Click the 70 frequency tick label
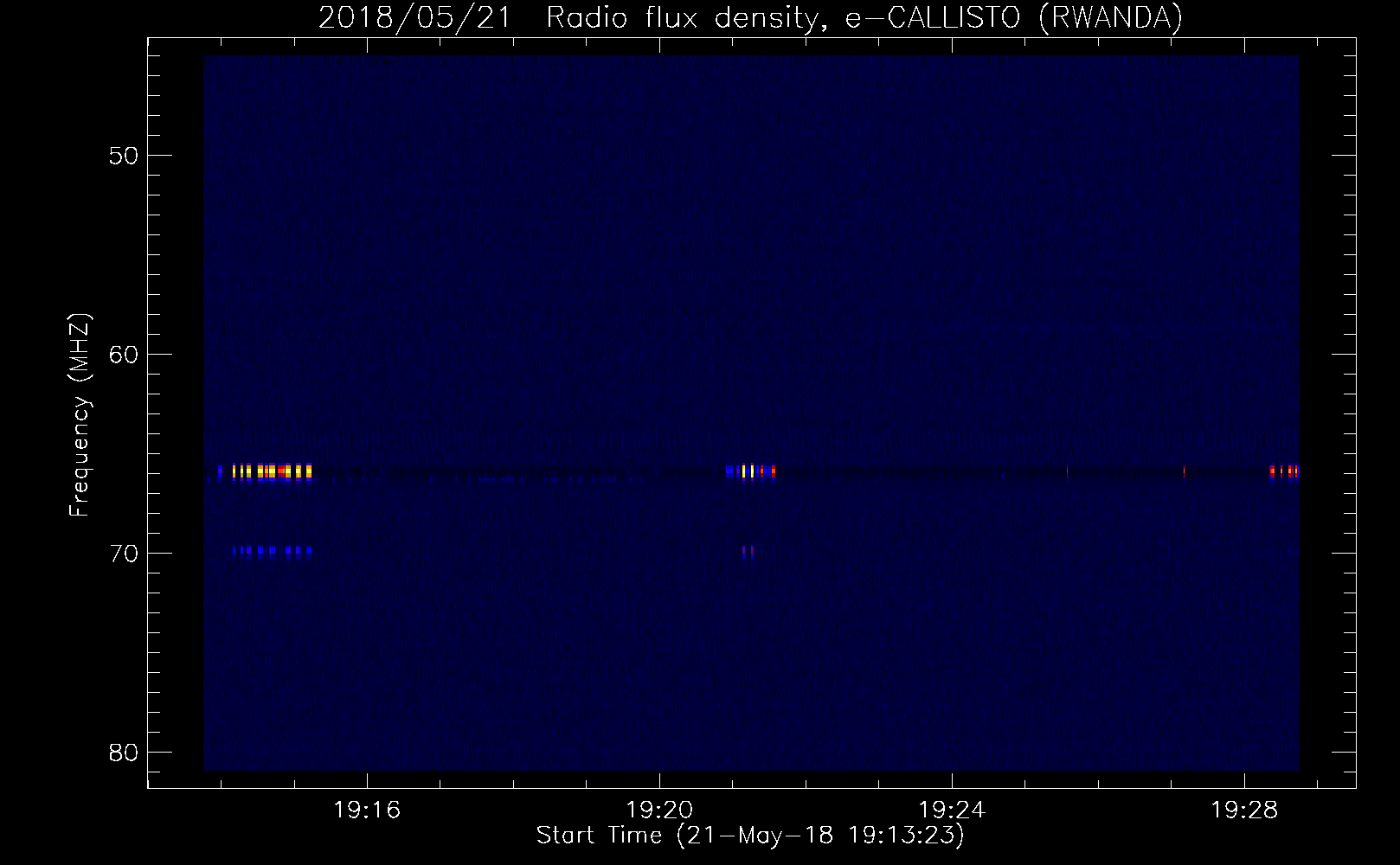1400x865 pixels. 122,554
